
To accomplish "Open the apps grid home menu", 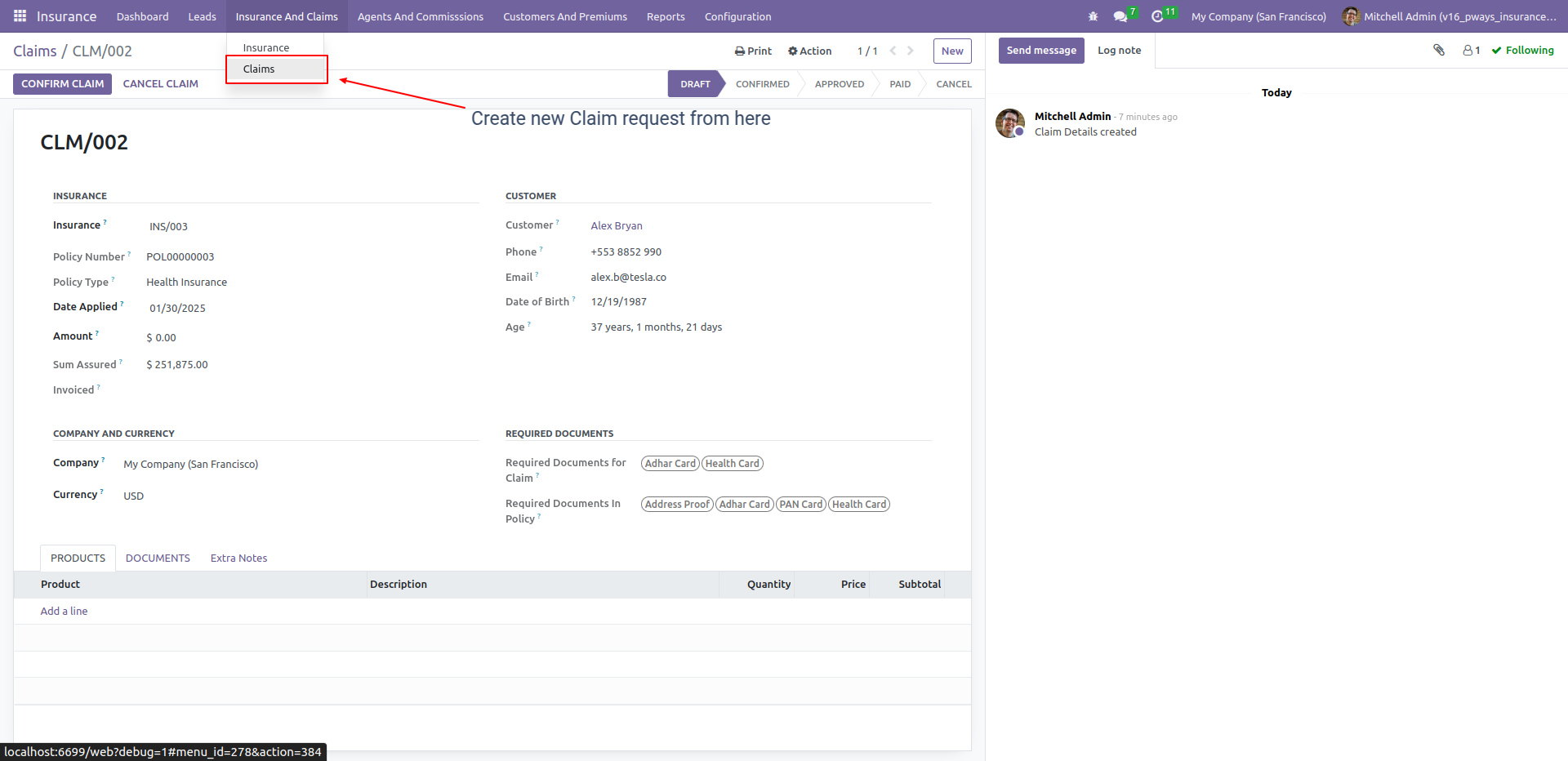I will coord(20,16).
